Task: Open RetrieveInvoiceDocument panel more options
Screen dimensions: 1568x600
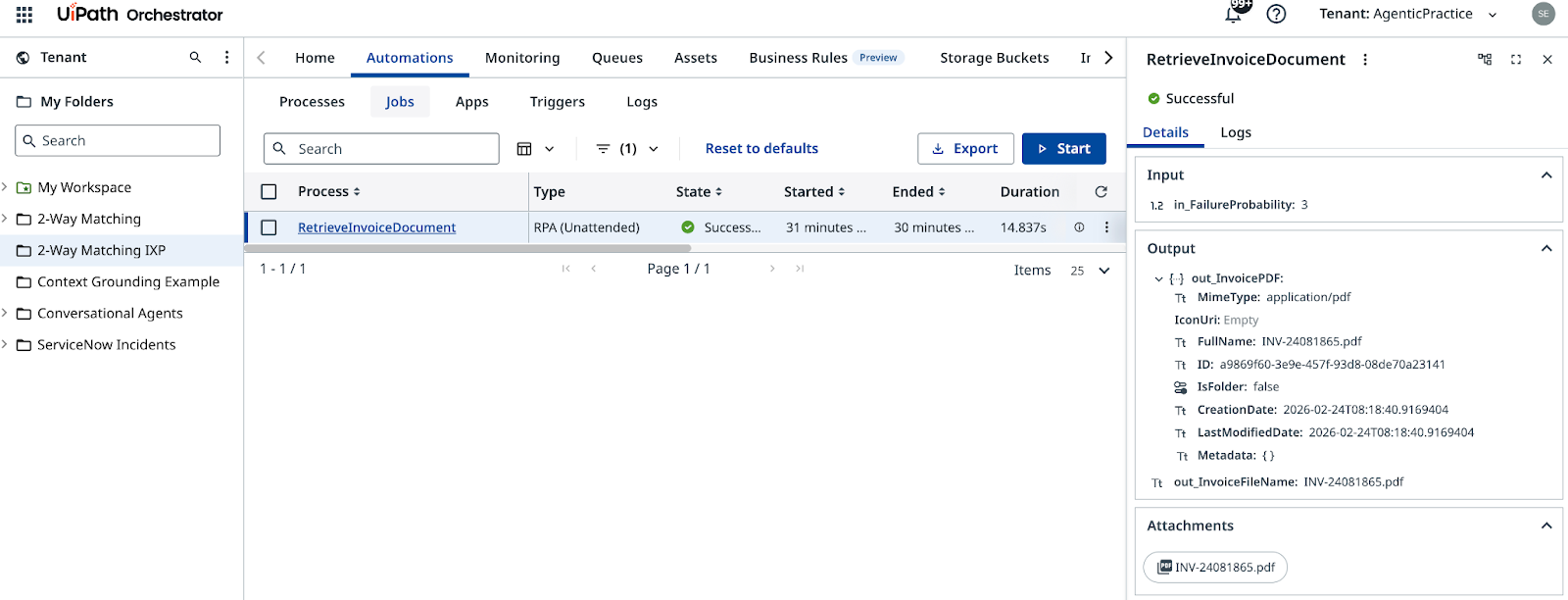Action: [1364, 60]
